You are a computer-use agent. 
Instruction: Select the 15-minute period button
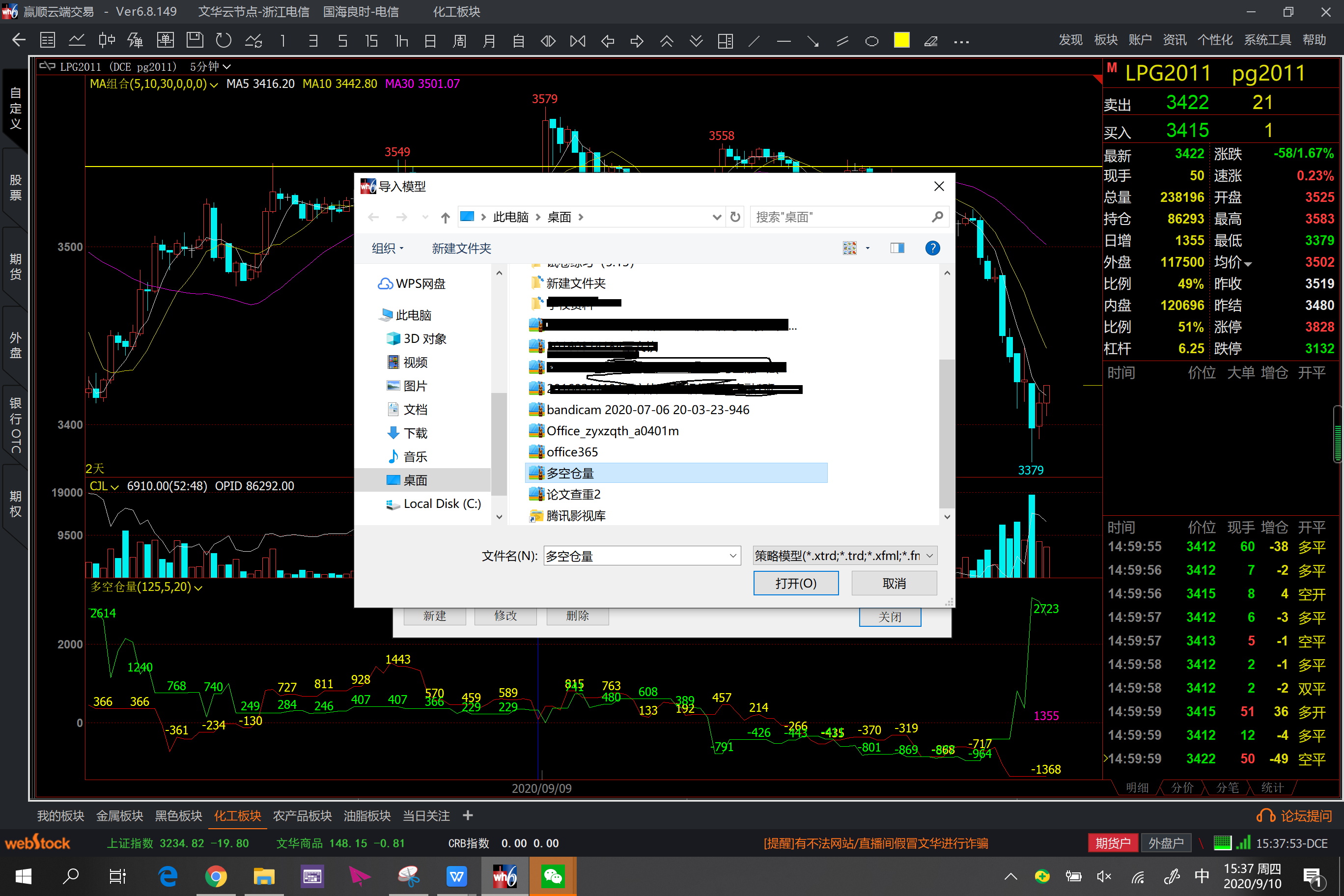point(371,41)
